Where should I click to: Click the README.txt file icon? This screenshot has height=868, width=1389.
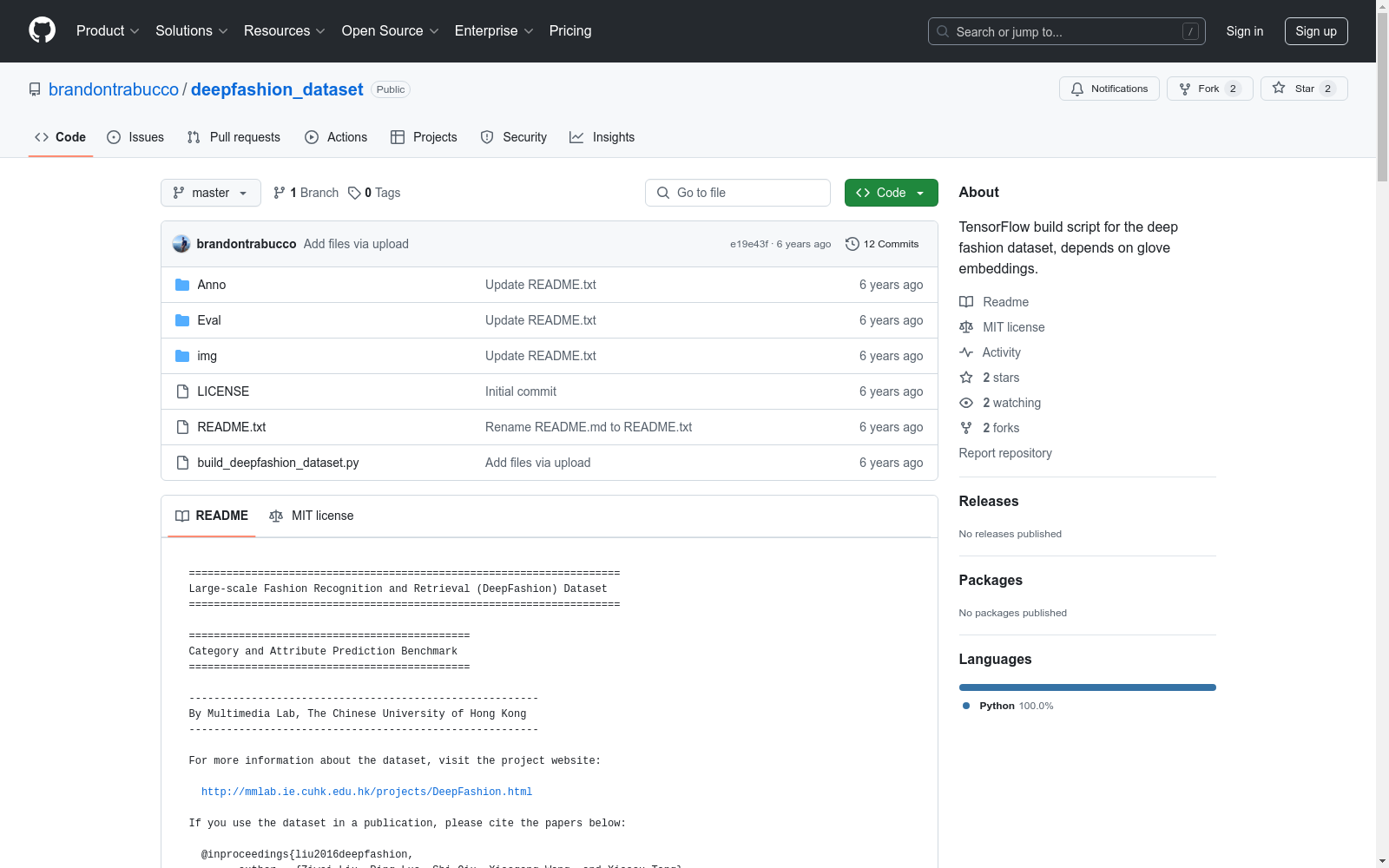182,427
